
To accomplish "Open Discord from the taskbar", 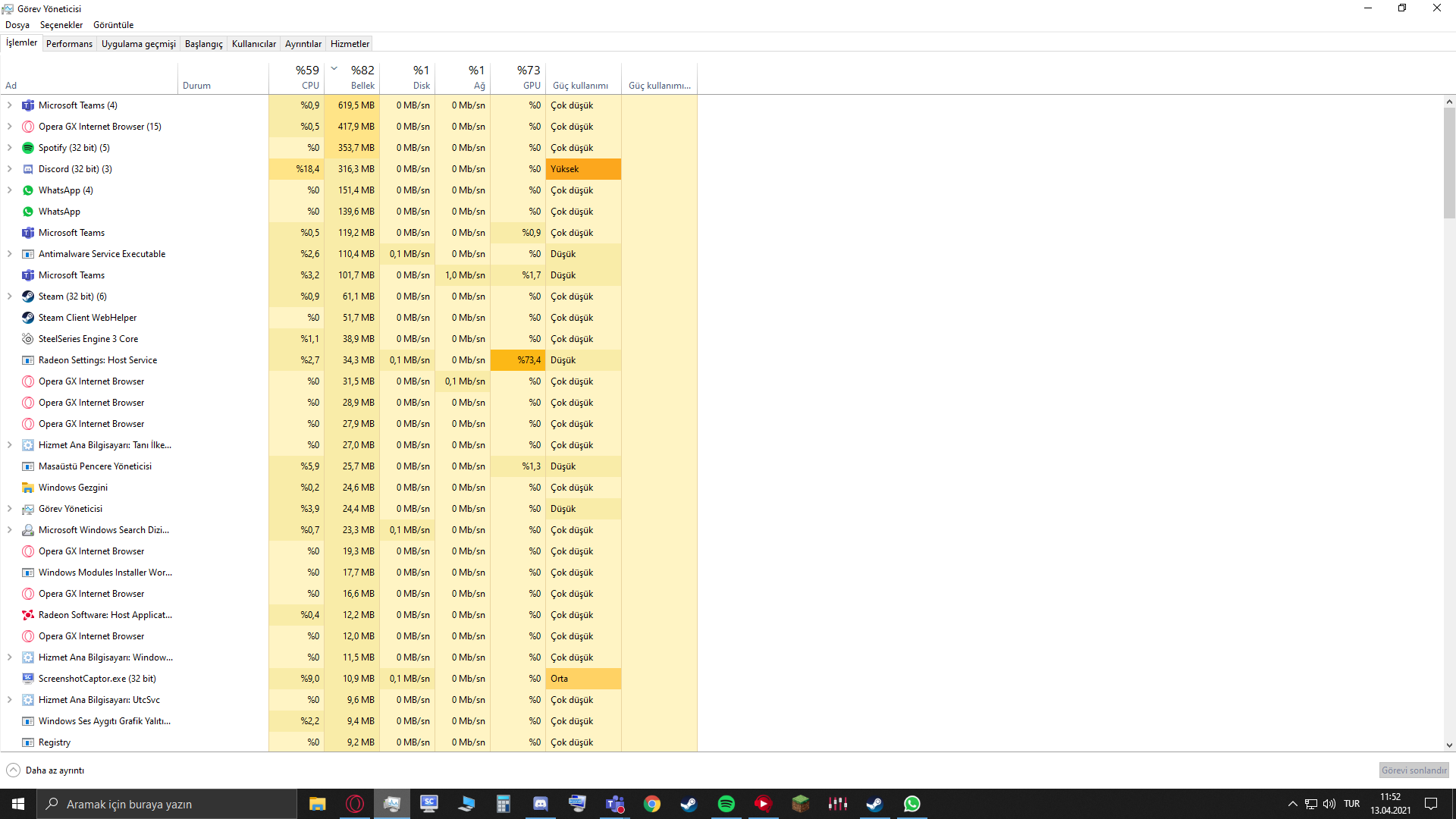I will [x=540, y=803].
